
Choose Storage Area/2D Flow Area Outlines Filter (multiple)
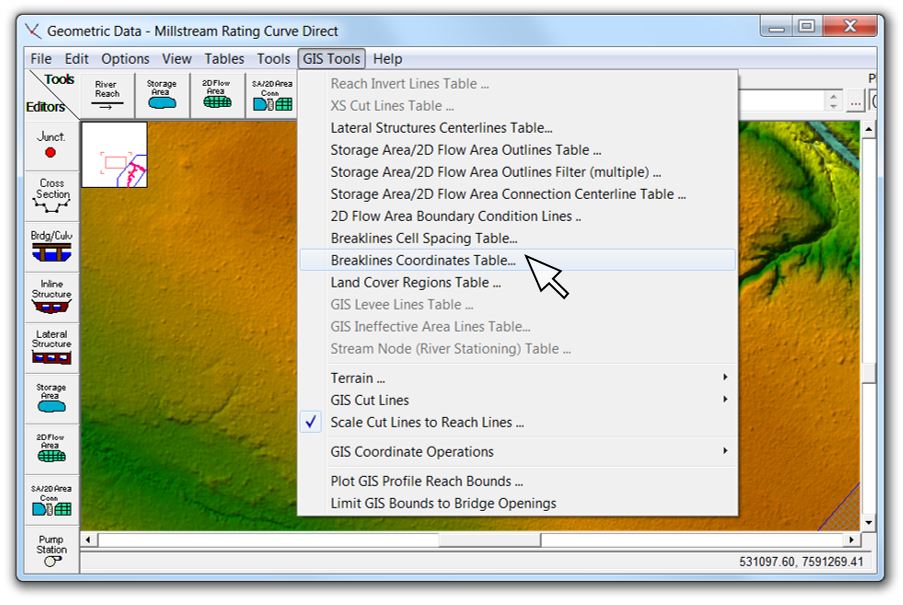(x=518, y=172)
